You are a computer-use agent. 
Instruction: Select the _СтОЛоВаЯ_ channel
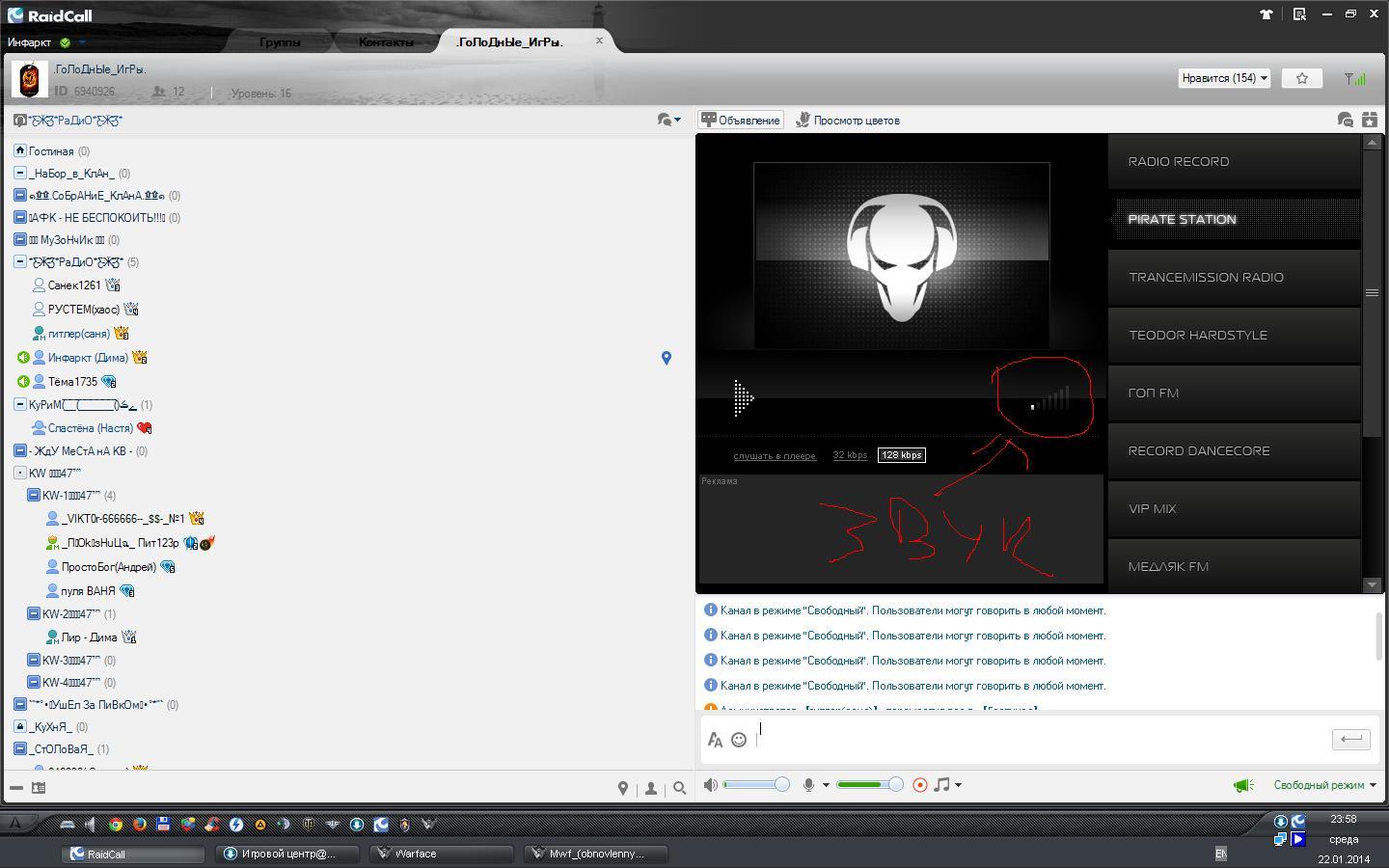click(x=61, y=749)
